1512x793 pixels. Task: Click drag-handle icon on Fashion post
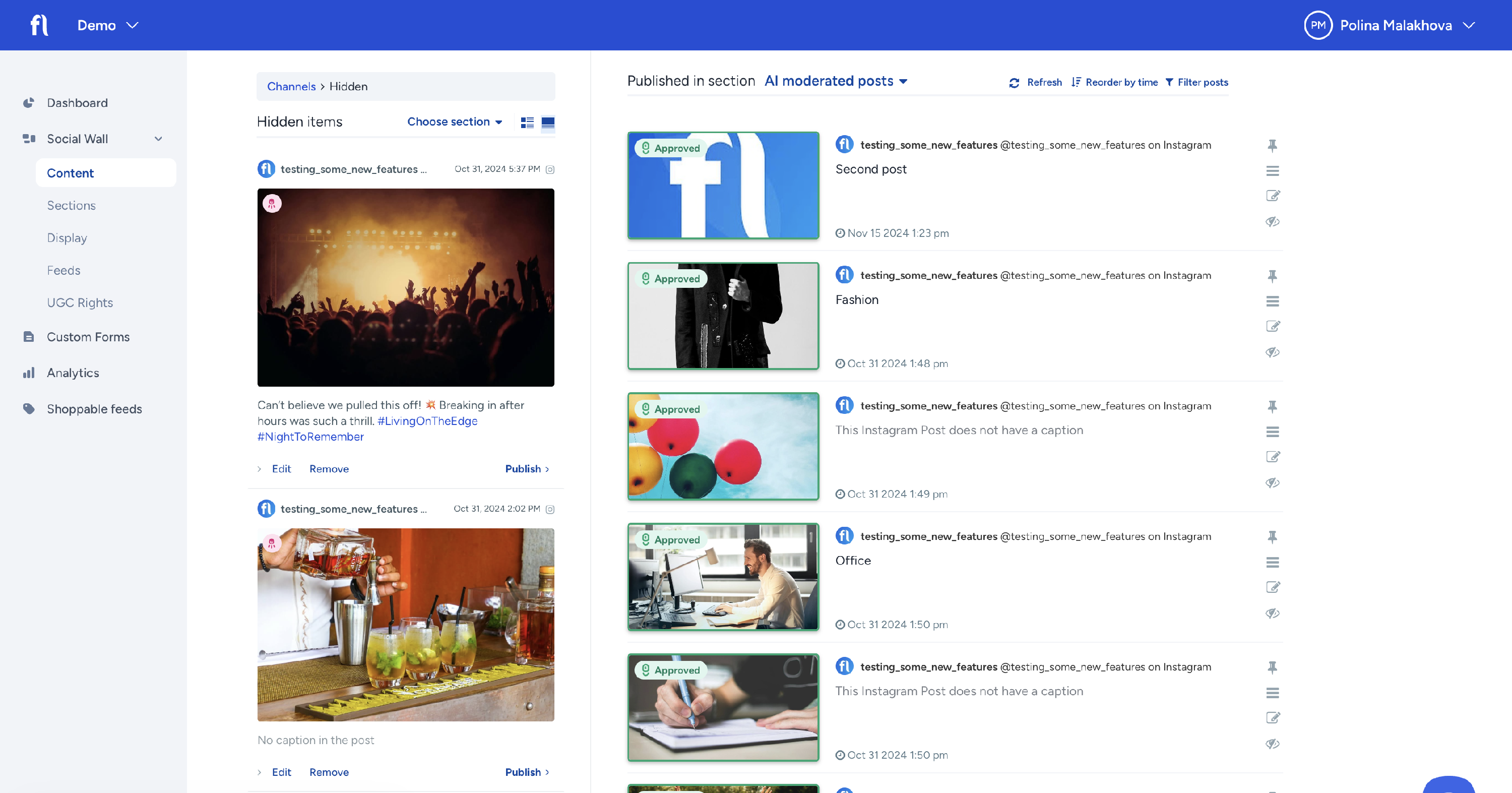(x=1272, y=301)
